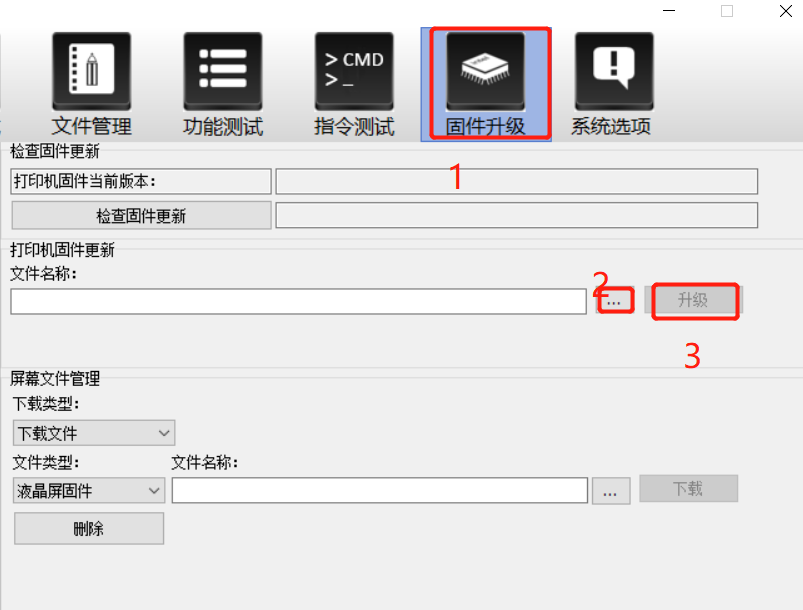This screenshot has height=610, width=803.
Task: Focus the printer firmware 文件名称 input field
Action: 299,301
